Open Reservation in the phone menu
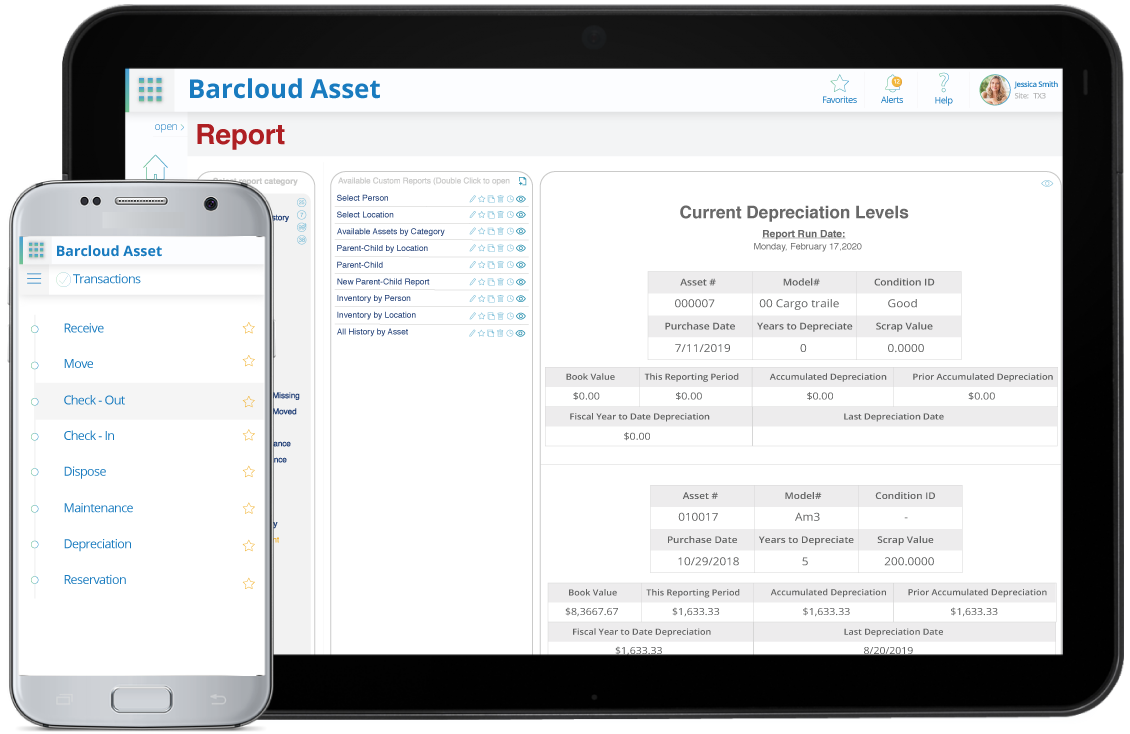Image resolution: width=1130 pixels, height=734 pixels. click(95, 580)
